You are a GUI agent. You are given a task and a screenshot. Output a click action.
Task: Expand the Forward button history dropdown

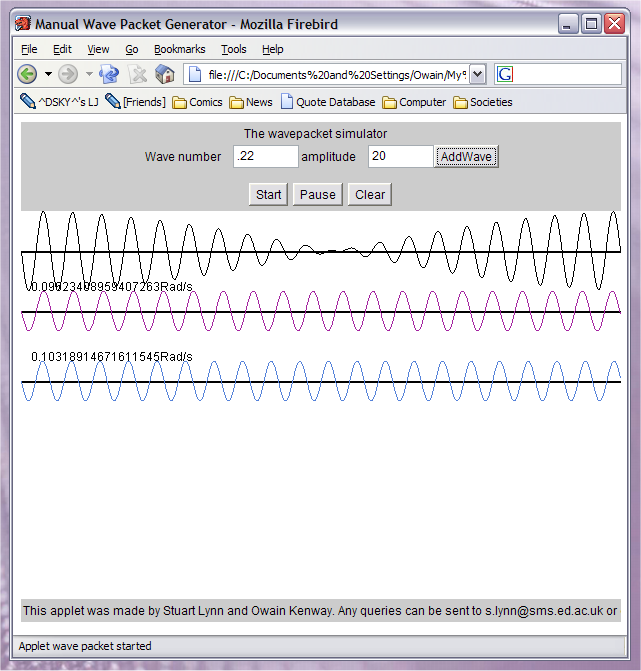88,74
